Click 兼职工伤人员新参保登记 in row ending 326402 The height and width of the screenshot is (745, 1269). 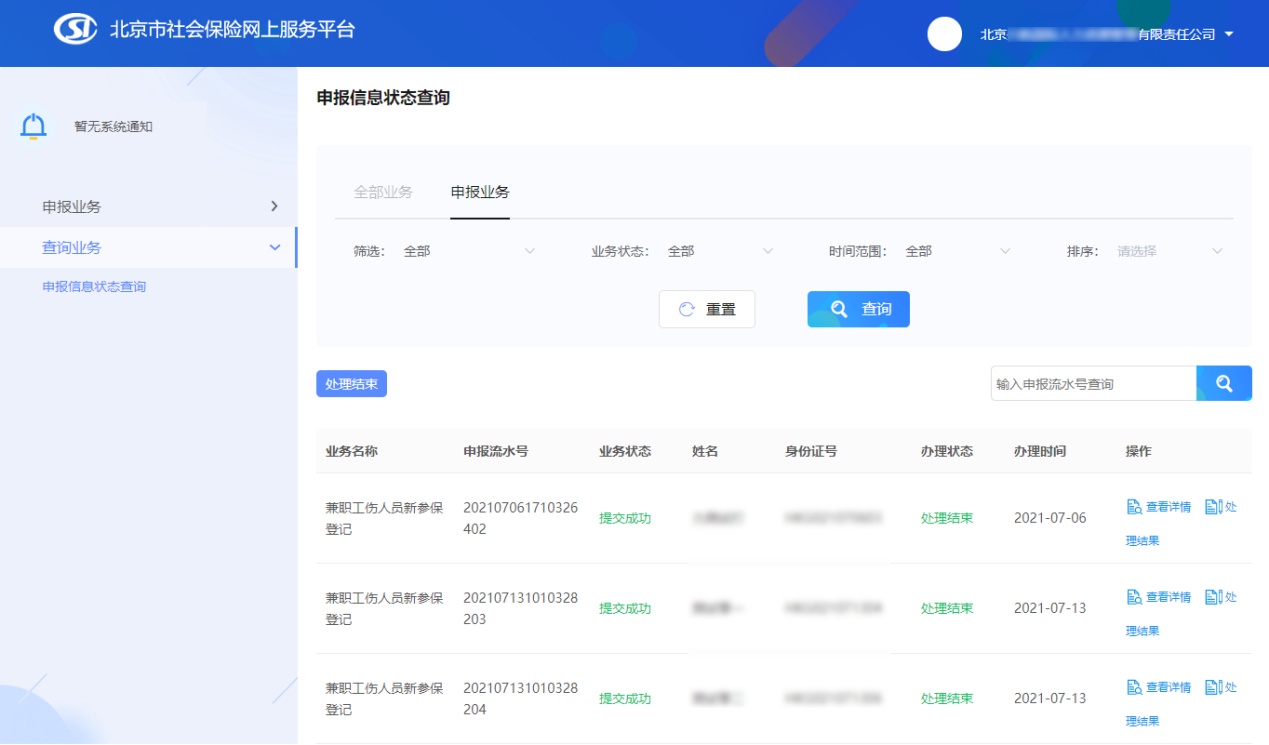point(384,518)
